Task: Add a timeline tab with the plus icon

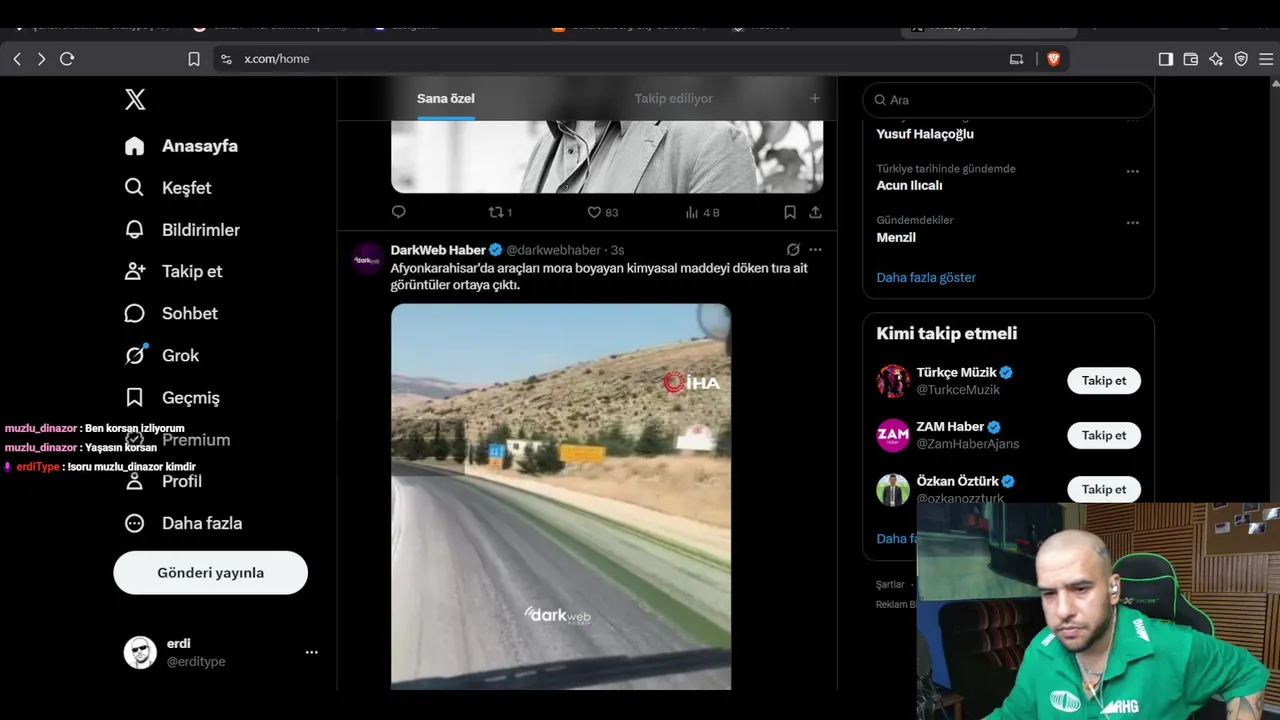Action: 815,98
